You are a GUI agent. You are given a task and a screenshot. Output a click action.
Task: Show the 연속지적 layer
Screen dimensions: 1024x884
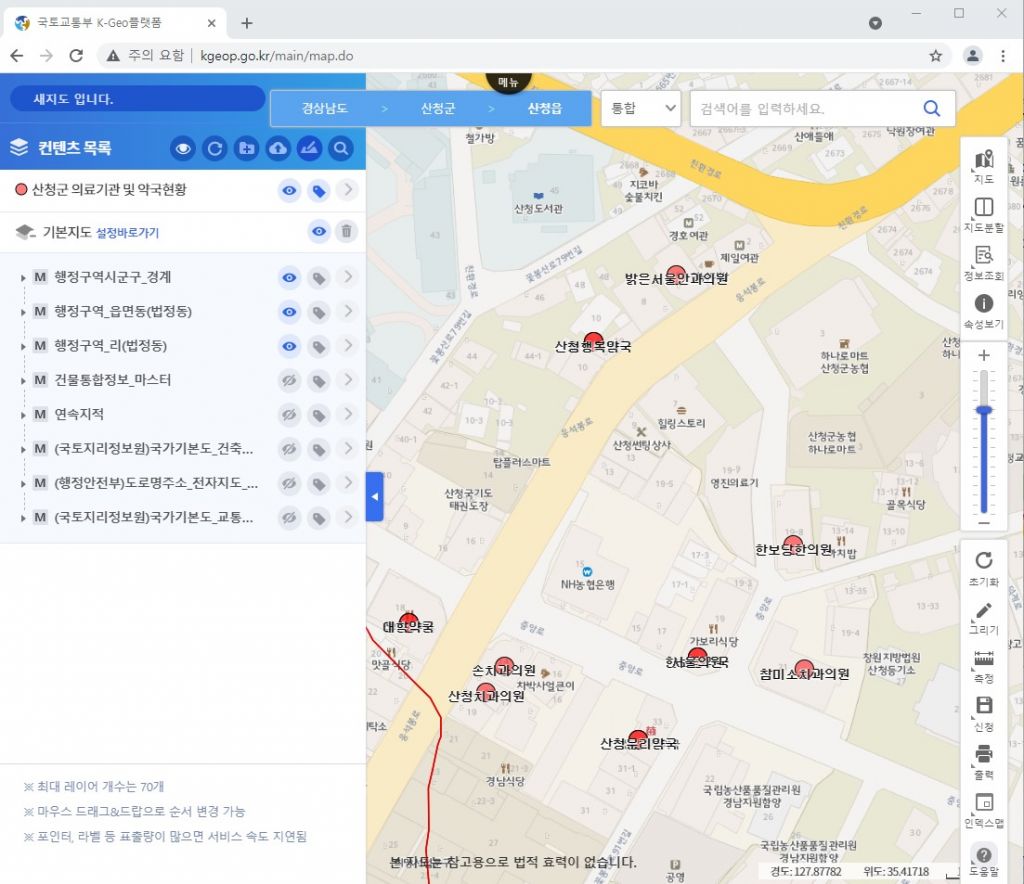pos(289,414)
